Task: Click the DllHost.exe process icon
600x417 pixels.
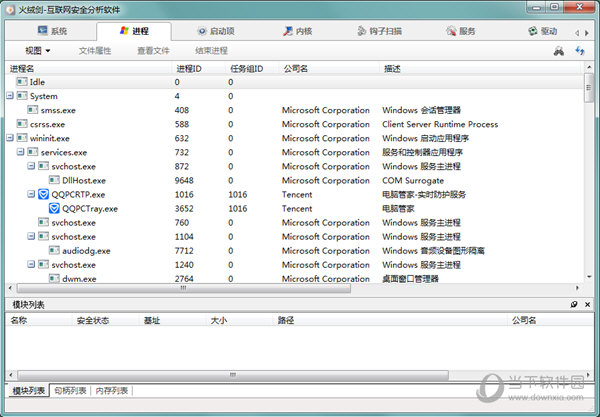Action: coord(54,180)
